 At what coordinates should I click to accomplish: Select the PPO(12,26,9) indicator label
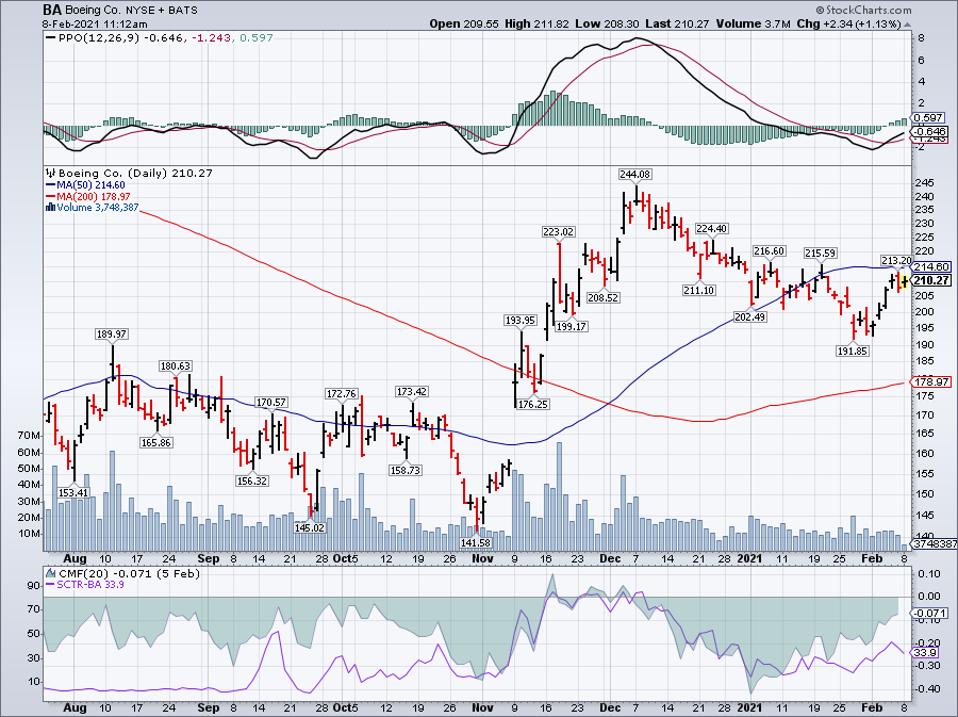pyautogui.click(x=99, y=38)
